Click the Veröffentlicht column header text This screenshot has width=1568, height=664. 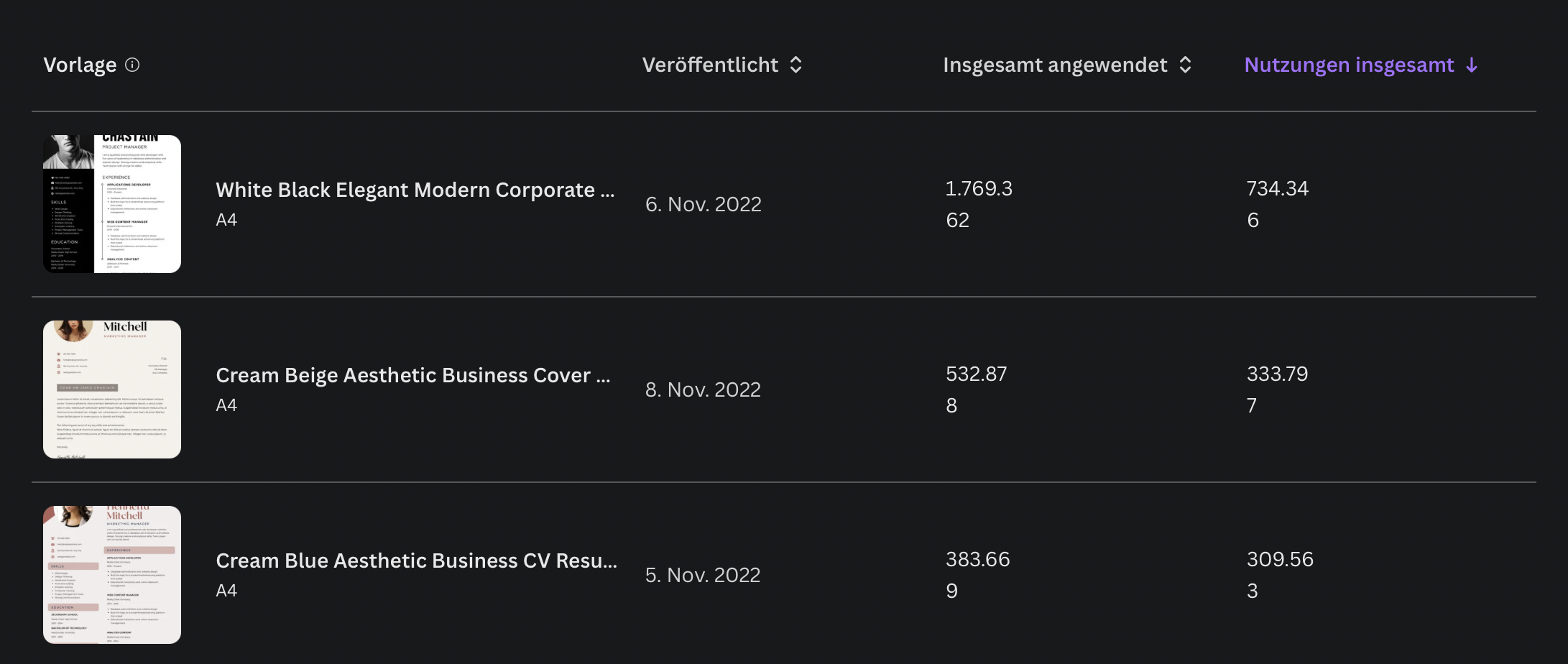click(710, 65)
